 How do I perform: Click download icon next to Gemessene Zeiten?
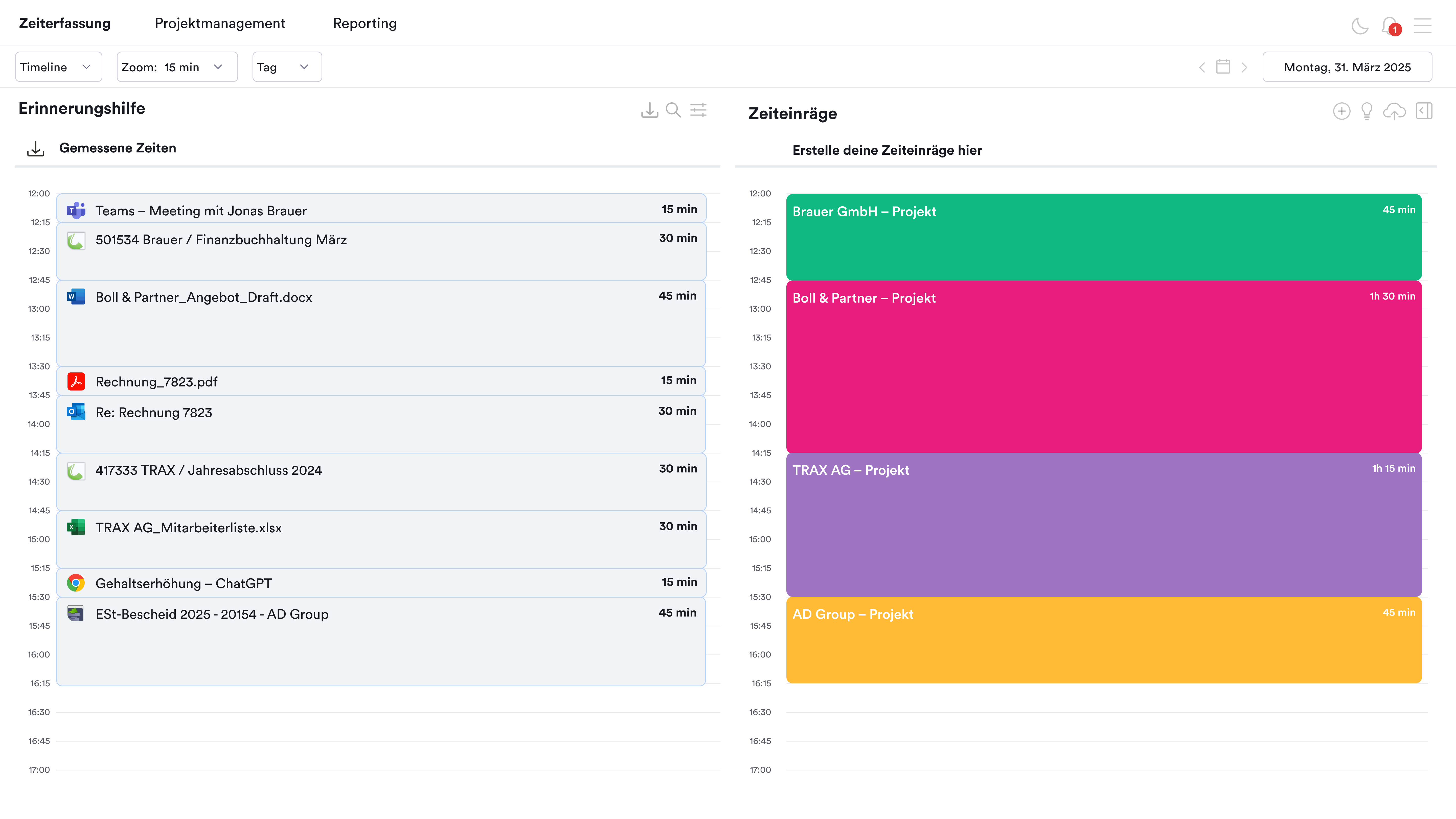point(36,149)
